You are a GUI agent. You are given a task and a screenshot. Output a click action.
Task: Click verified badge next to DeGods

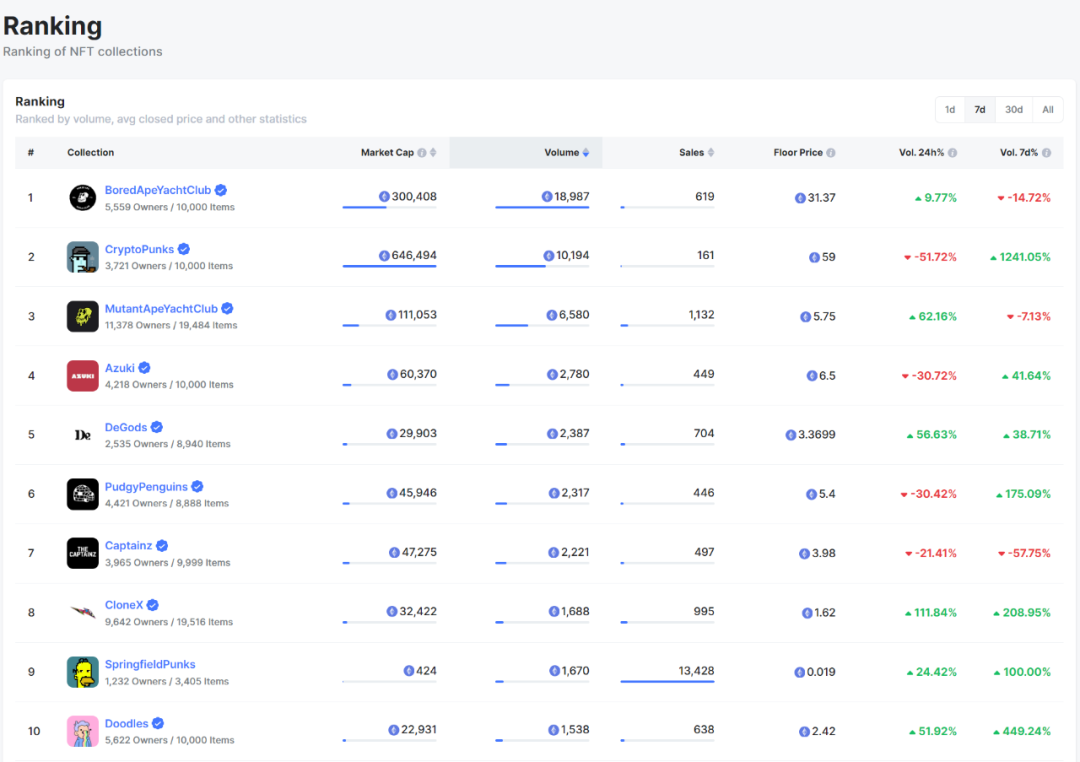(x=157, y=427)
